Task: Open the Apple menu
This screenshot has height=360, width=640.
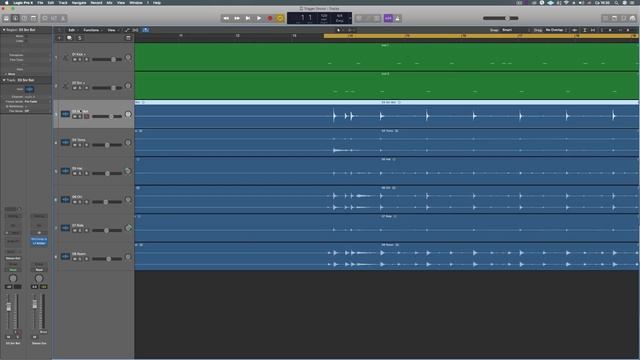Action: [x=6, y=2]
